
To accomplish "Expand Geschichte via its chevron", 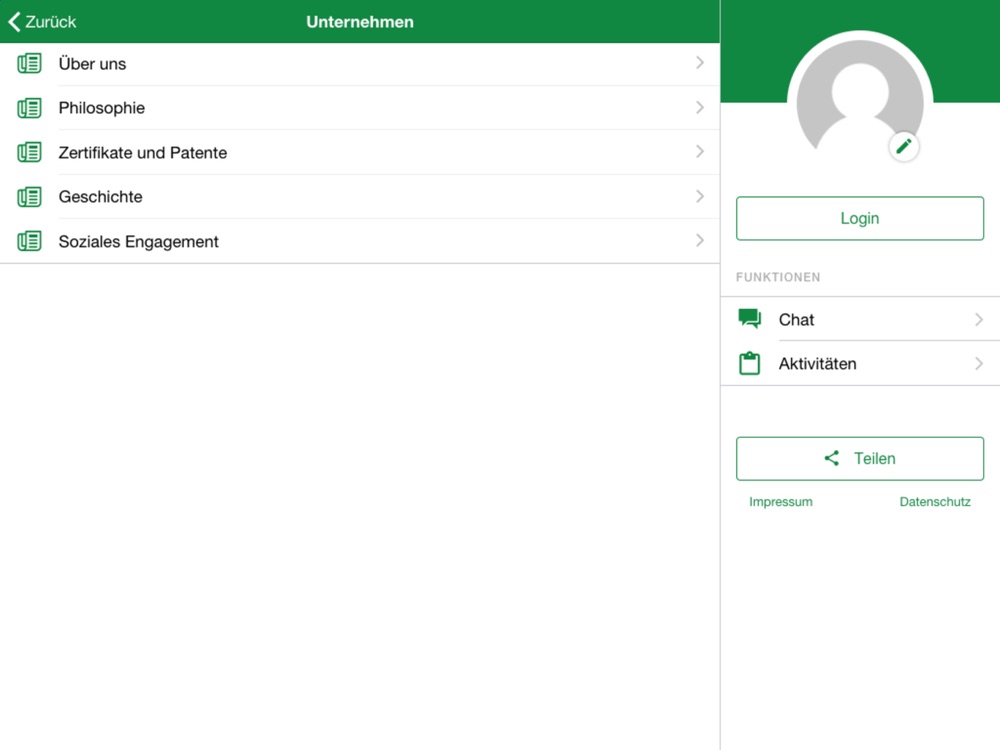I will tap(700, 196).
